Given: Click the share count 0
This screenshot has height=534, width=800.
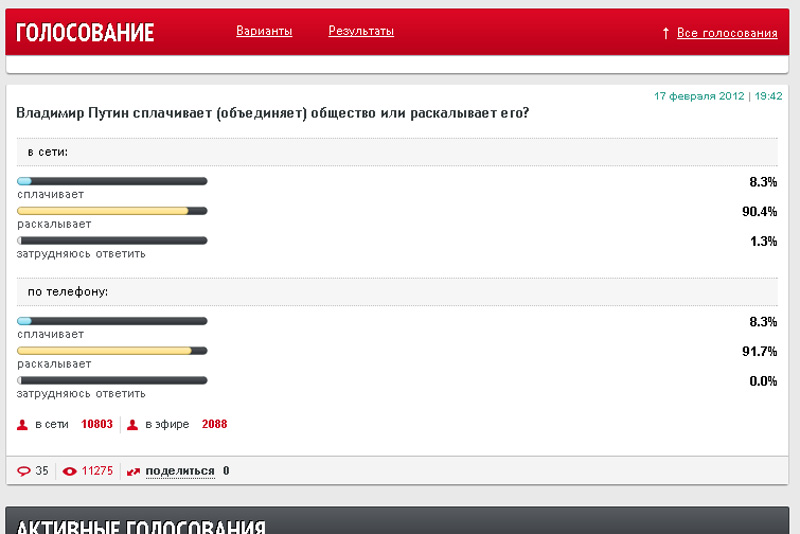Looking at the screenshot, I should (x=226, y=471).
